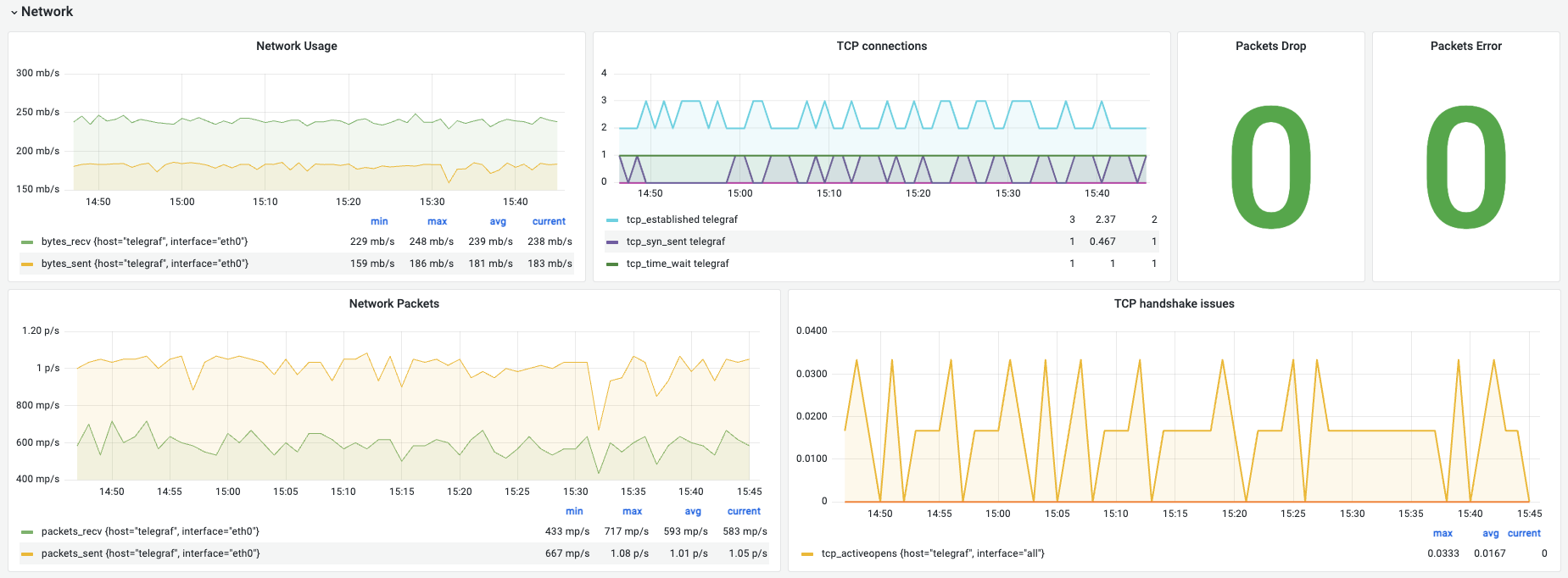Screen dimensions: 1568x578
Task: Toggle tcp_time_wait telegraf series visibility
Action: 677,264
